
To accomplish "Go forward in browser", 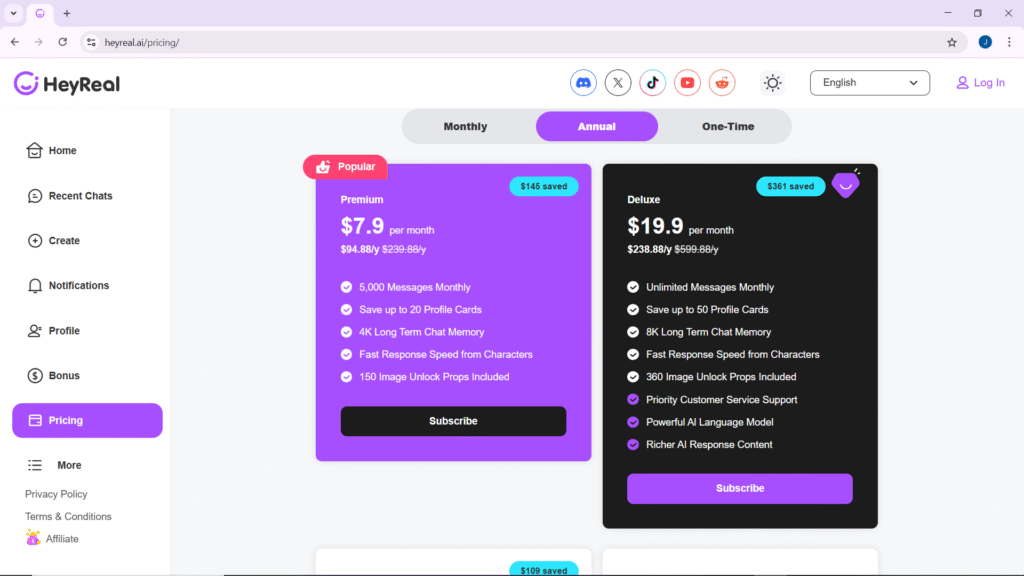I will pyautogui.click(x=39, y=42).
